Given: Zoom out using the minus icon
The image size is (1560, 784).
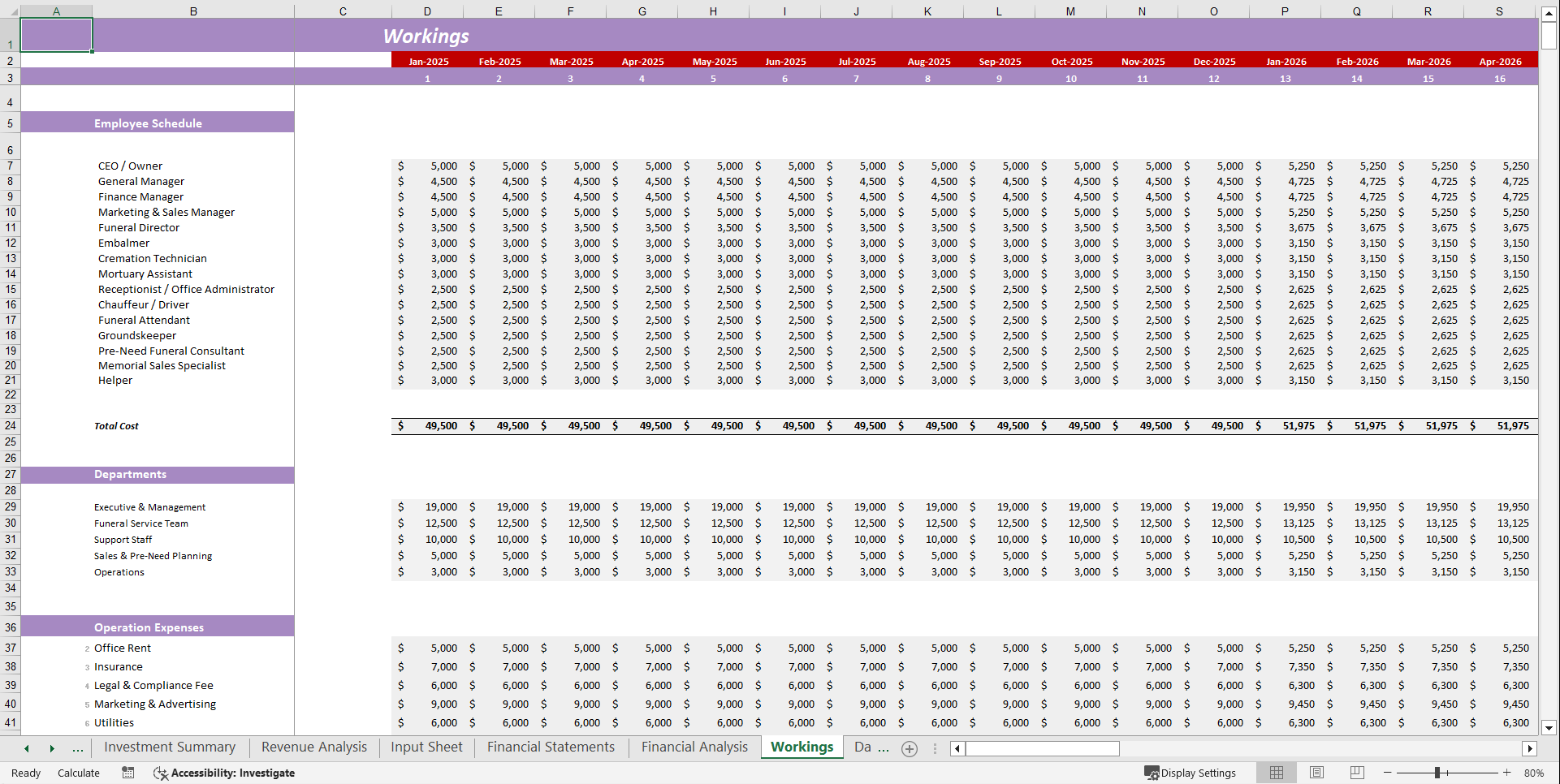Looking at the screenshot, I should click(1387, 773).
